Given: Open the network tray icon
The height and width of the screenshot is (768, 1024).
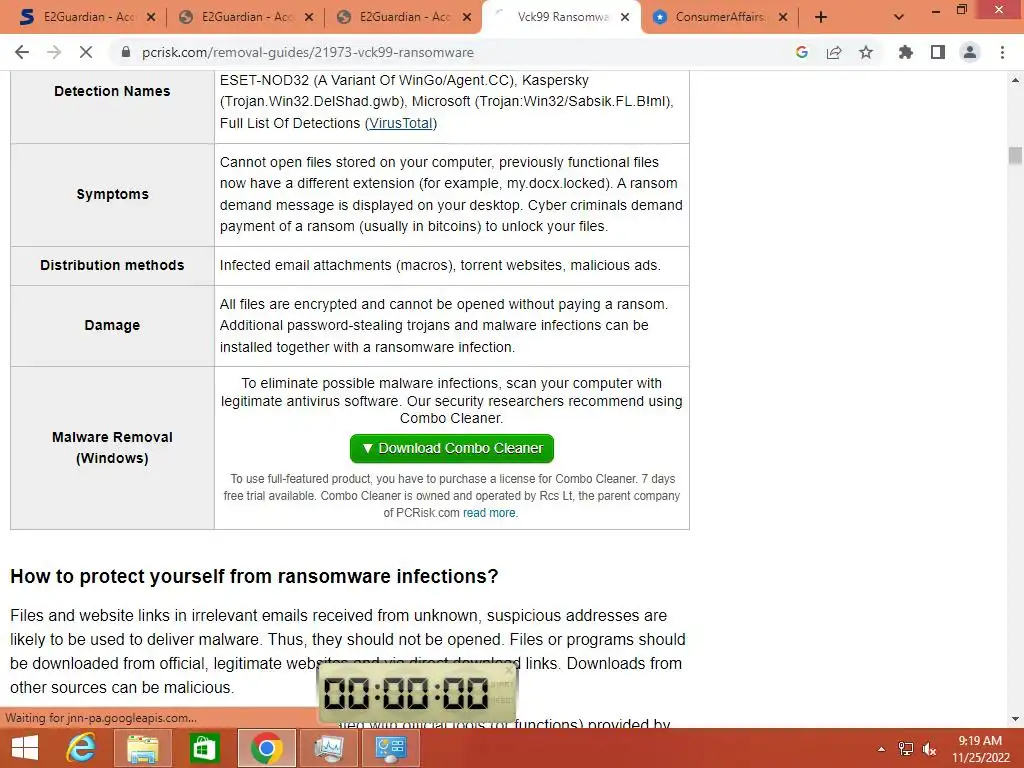Looking at the screenshot, I should pos(906,748).
